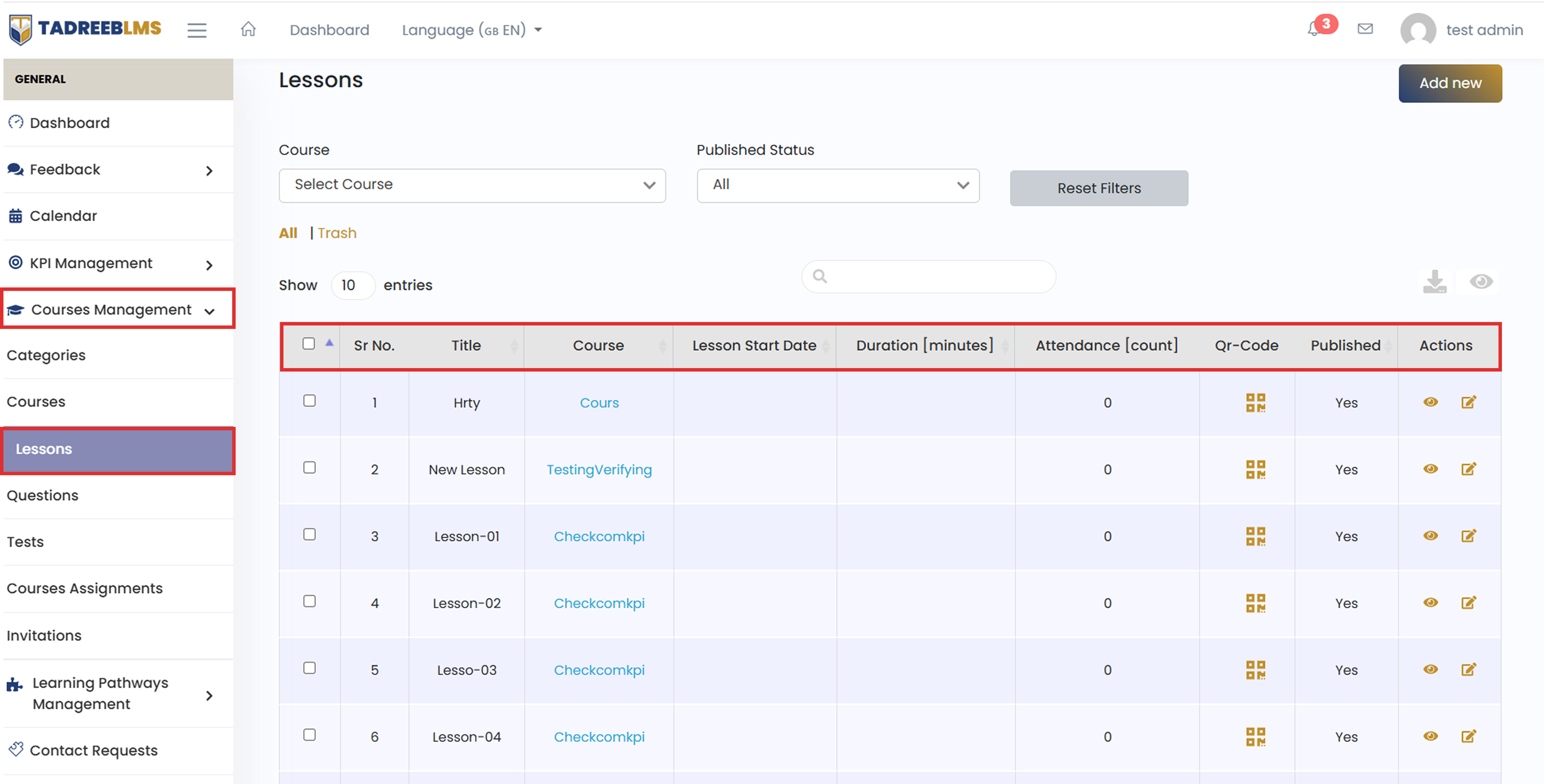
Task: Switch to the Trash view
Action: [337, 233]
